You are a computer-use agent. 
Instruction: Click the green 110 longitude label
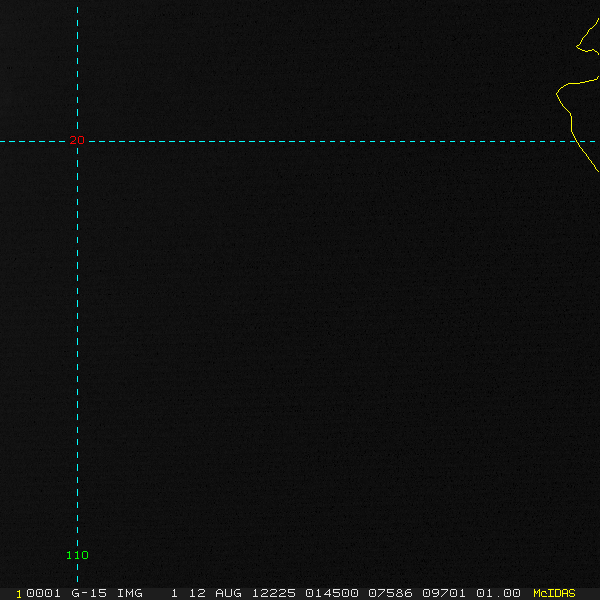[x=77, y=555]
